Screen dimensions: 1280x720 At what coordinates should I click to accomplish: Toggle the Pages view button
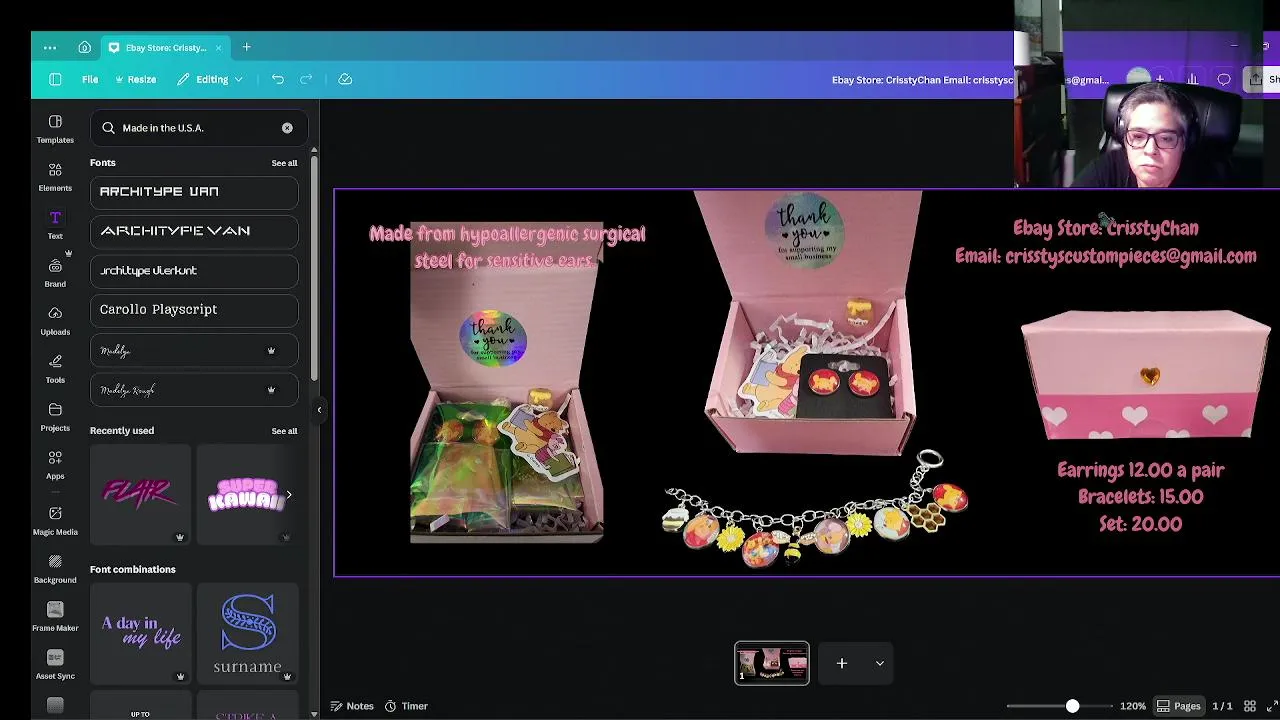[x=1178, y=706]
